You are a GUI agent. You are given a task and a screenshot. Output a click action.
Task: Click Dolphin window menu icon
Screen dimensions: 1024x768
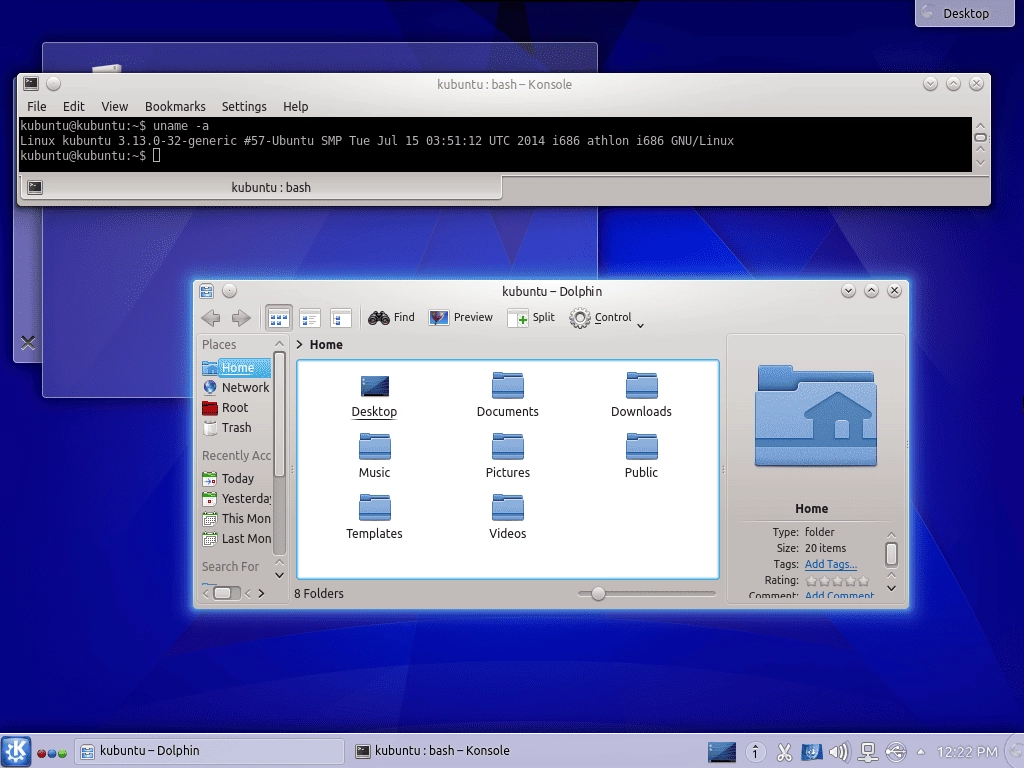[206, 291]
